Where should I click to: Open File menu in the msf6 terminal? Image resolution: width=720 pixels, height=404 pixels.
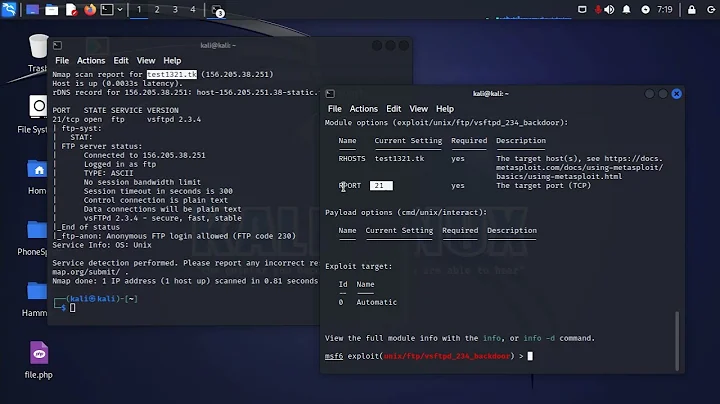(x=335, y=109)
